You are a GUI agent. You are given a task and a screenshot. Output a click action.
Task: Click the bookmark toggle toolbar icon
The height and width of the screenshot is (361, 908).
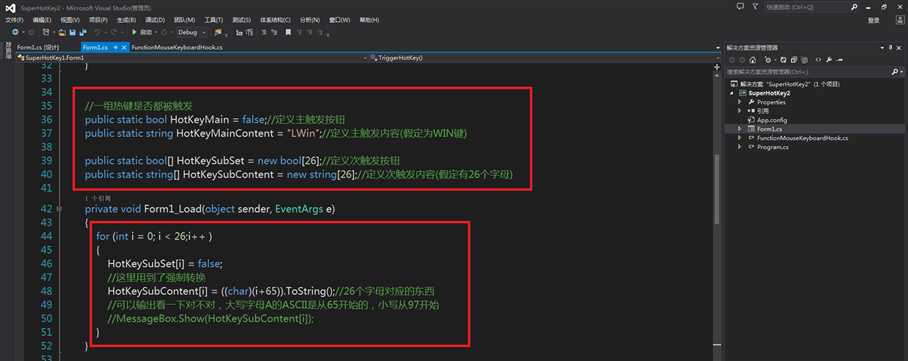pyautogui.click(x=288, y=32)
